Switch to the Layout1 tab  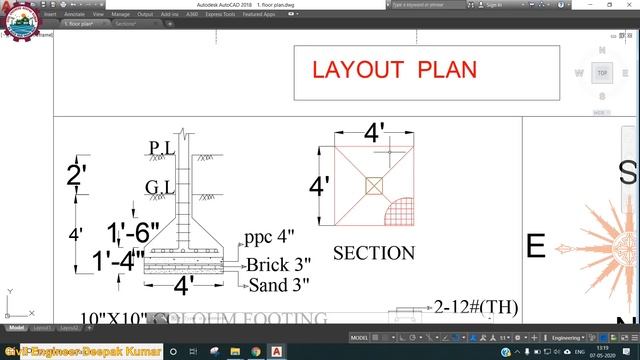click(42, 328)
